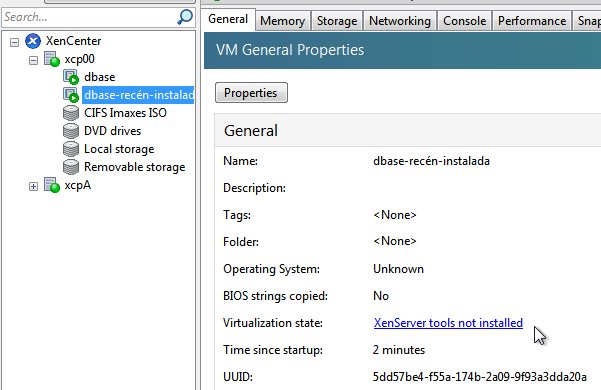Open the Console tab
Screen dimensions: 601x390
465,21
